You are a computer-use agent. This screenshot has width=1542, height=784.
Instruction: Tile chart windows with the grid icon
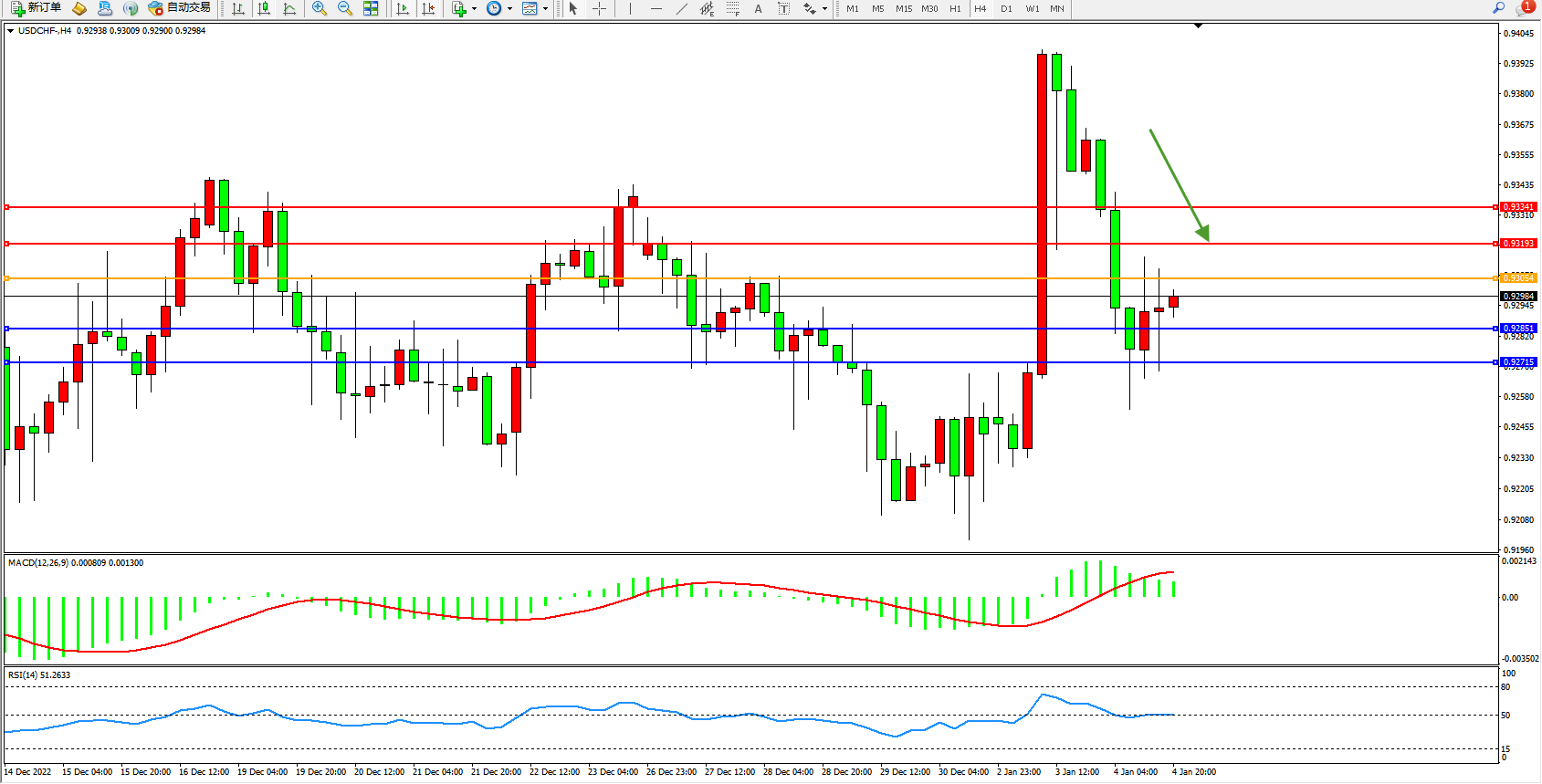pyautogui.click(x=371, y=8)
